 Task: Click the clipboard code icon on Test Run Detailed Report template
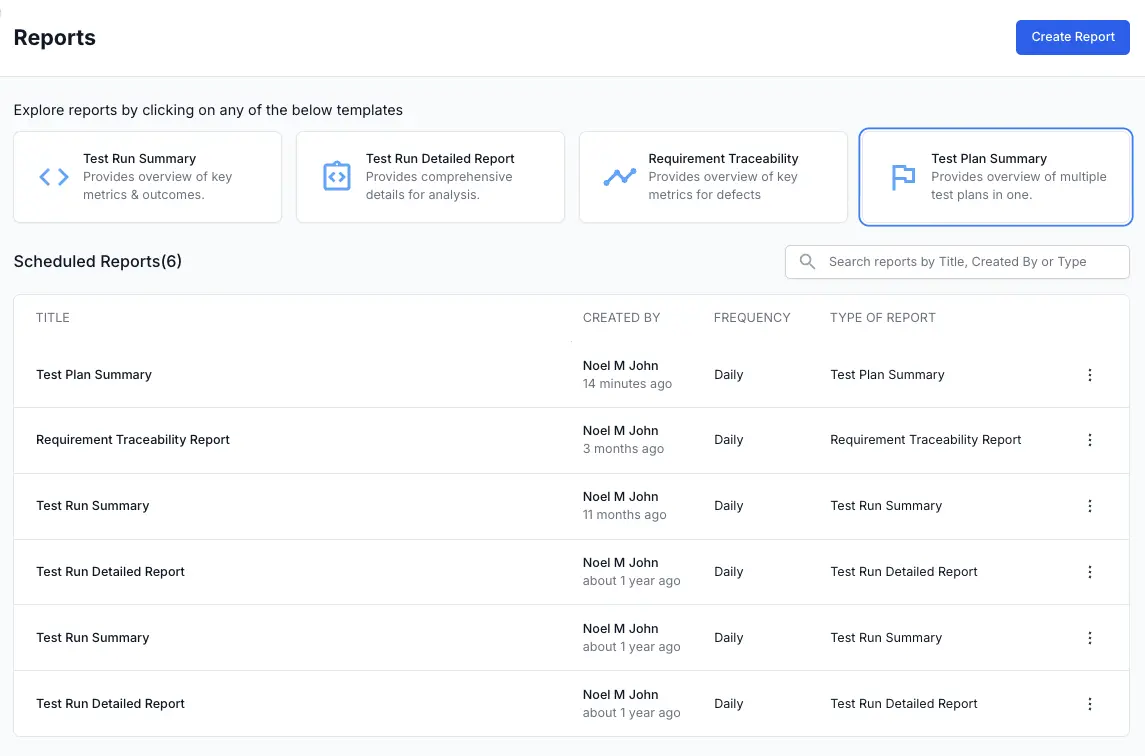coord(337,177)
